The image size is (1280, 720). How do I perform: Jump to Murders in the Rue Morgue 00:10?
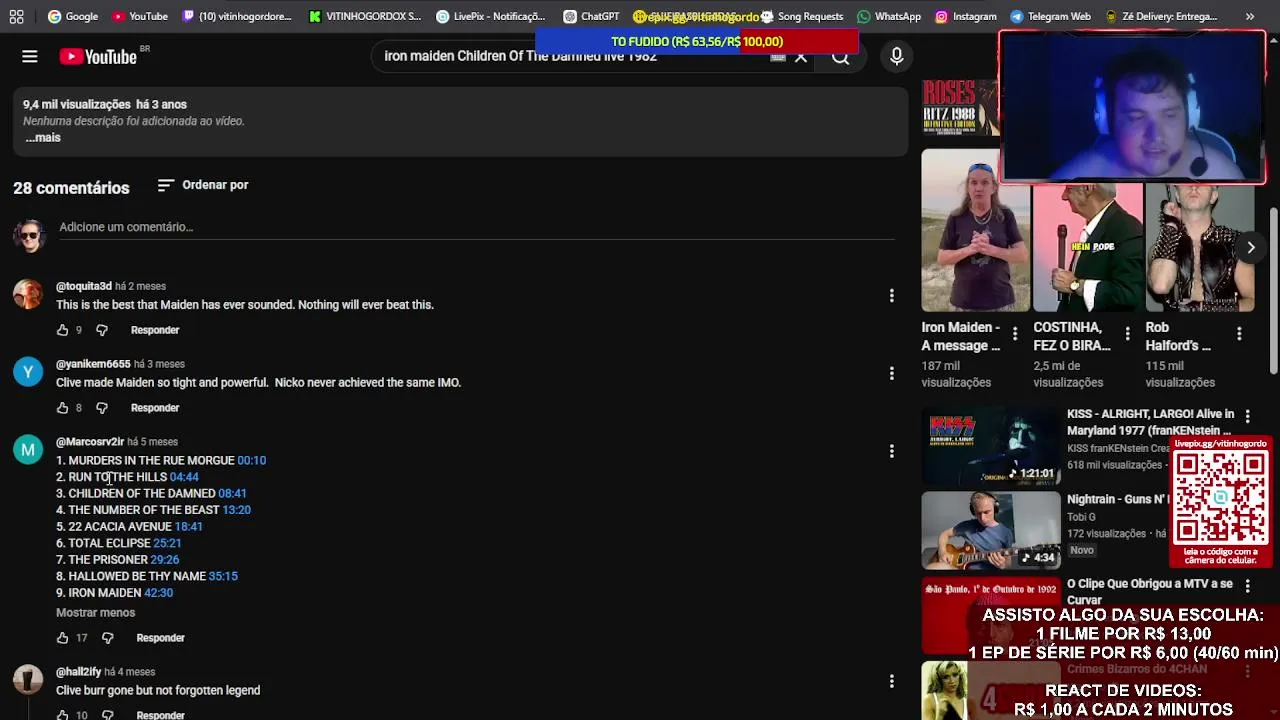251,461
